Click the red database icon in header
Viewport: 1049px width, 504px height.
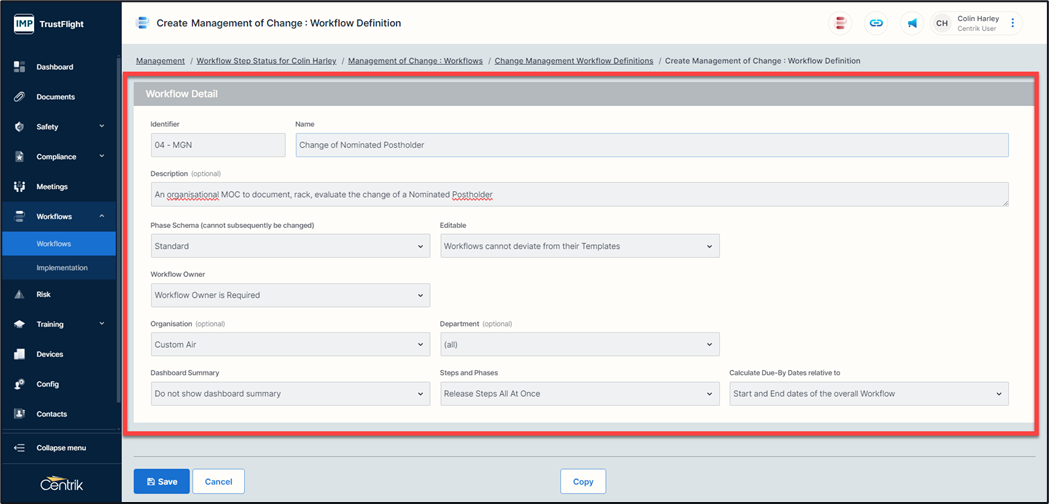click(840, 23)
